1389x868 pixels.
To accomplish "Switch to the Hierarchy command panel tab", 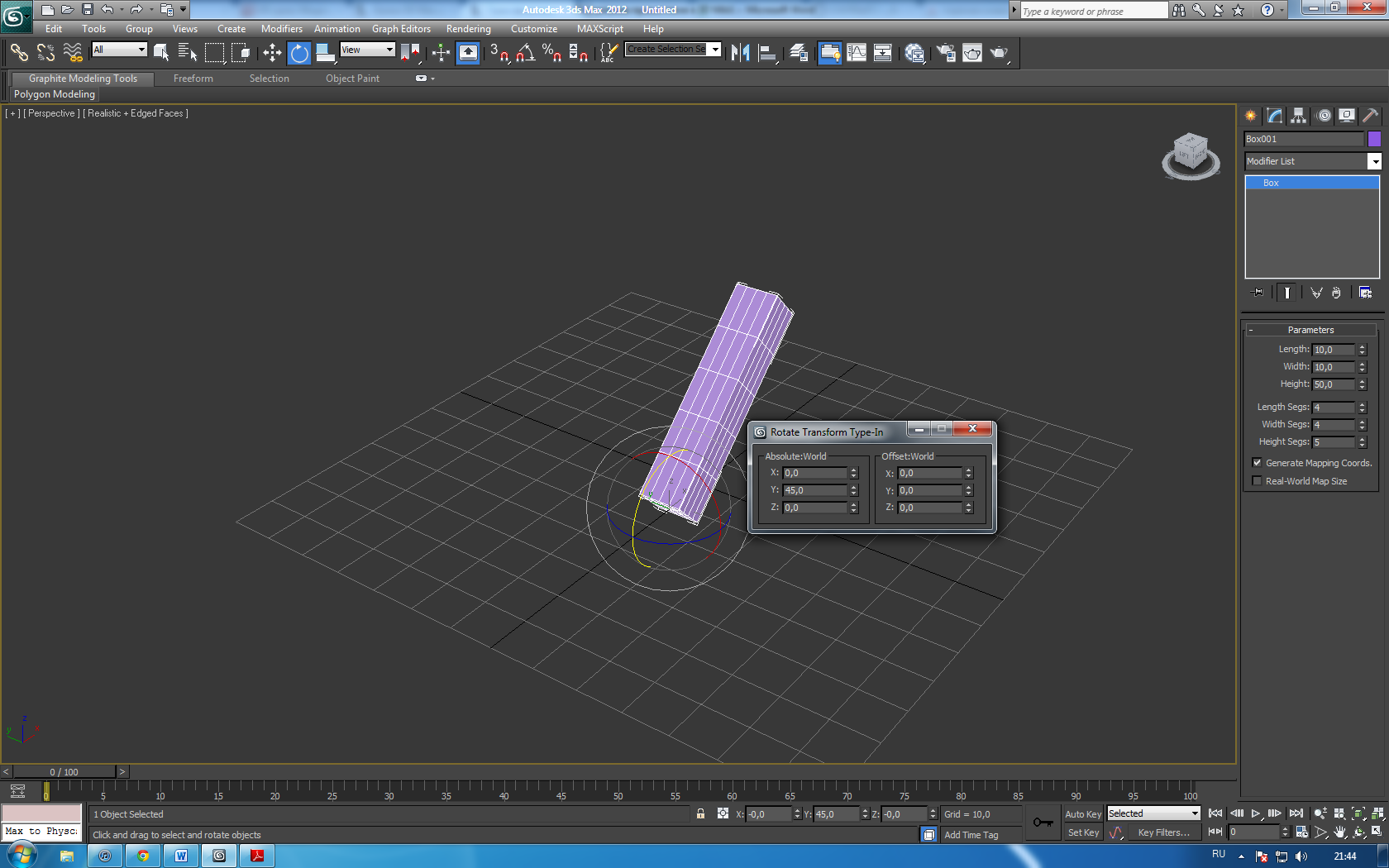I will point(1299,116).
